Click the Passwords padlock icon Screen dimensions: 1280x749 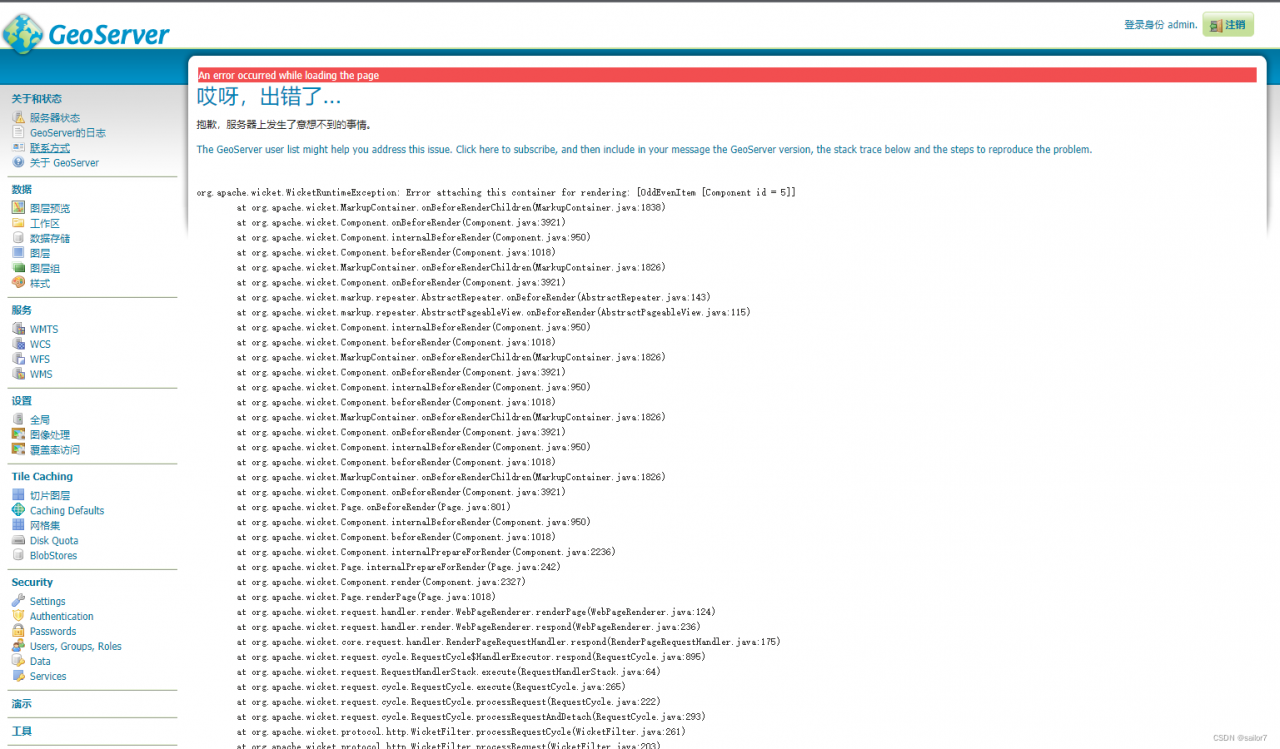point(18,631)
